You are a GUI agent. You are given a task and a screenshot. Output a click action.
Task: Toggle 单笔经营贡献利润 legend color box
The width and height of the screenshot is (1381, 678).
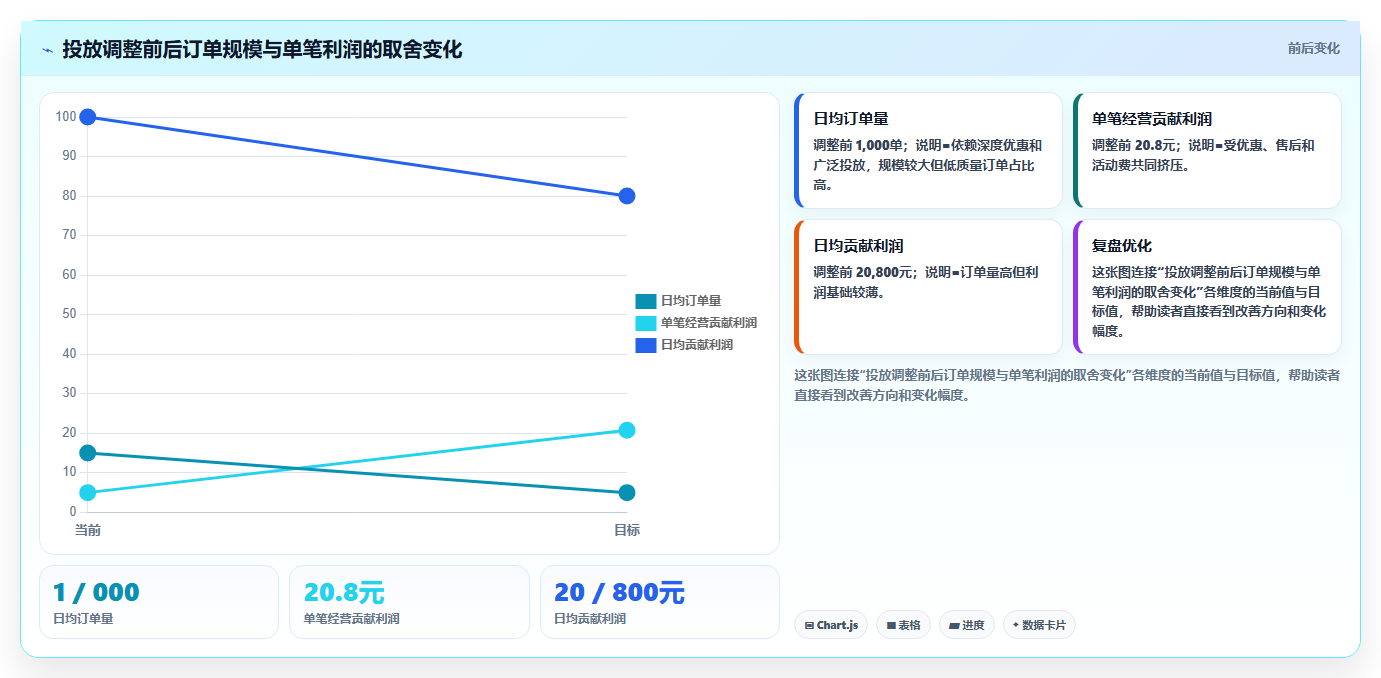(x=646, y=323)
